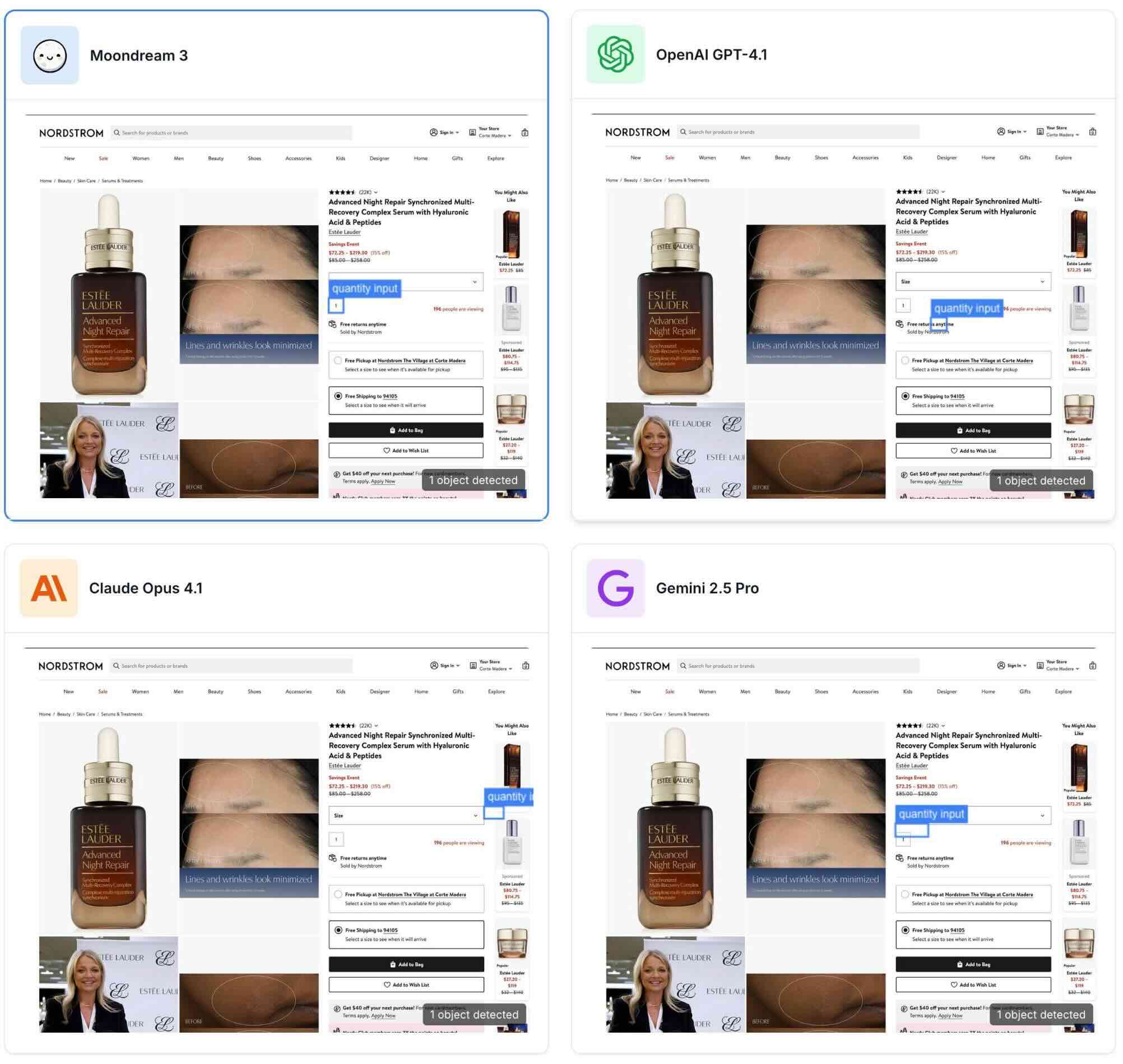Viewport: 1123px width, 1064px height.
Task: Click the Nordstrom logo in the header
Action: click(x=71, y=132)
